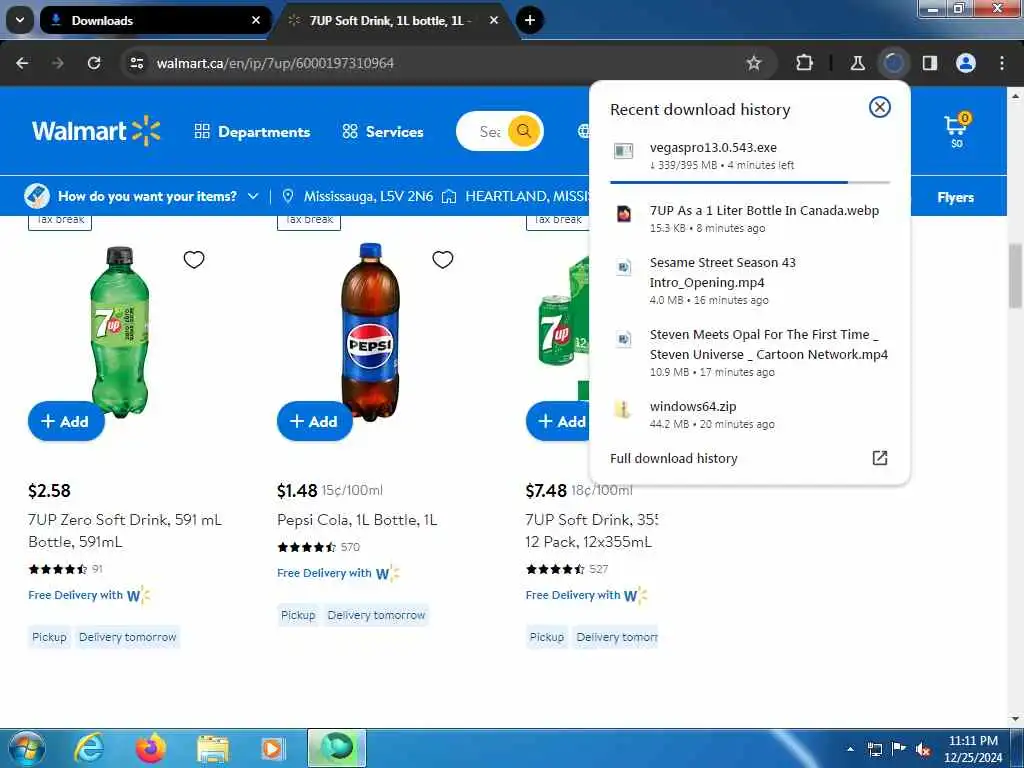Launch Firefox from taskbar

click(151, 748)
